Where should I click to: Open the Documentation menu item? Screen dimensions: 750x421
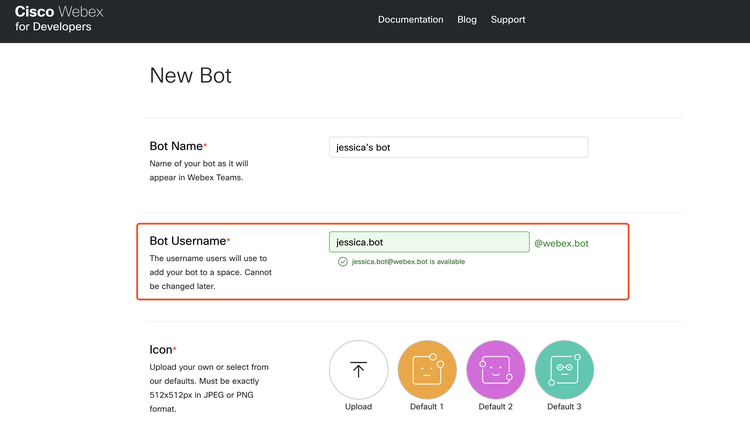coord(410,20)
